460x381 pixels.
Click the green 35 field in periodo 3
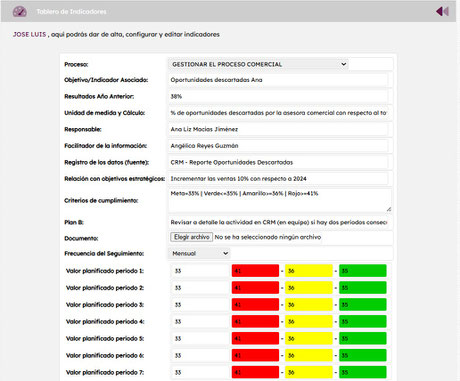click(x=363, y=305)
